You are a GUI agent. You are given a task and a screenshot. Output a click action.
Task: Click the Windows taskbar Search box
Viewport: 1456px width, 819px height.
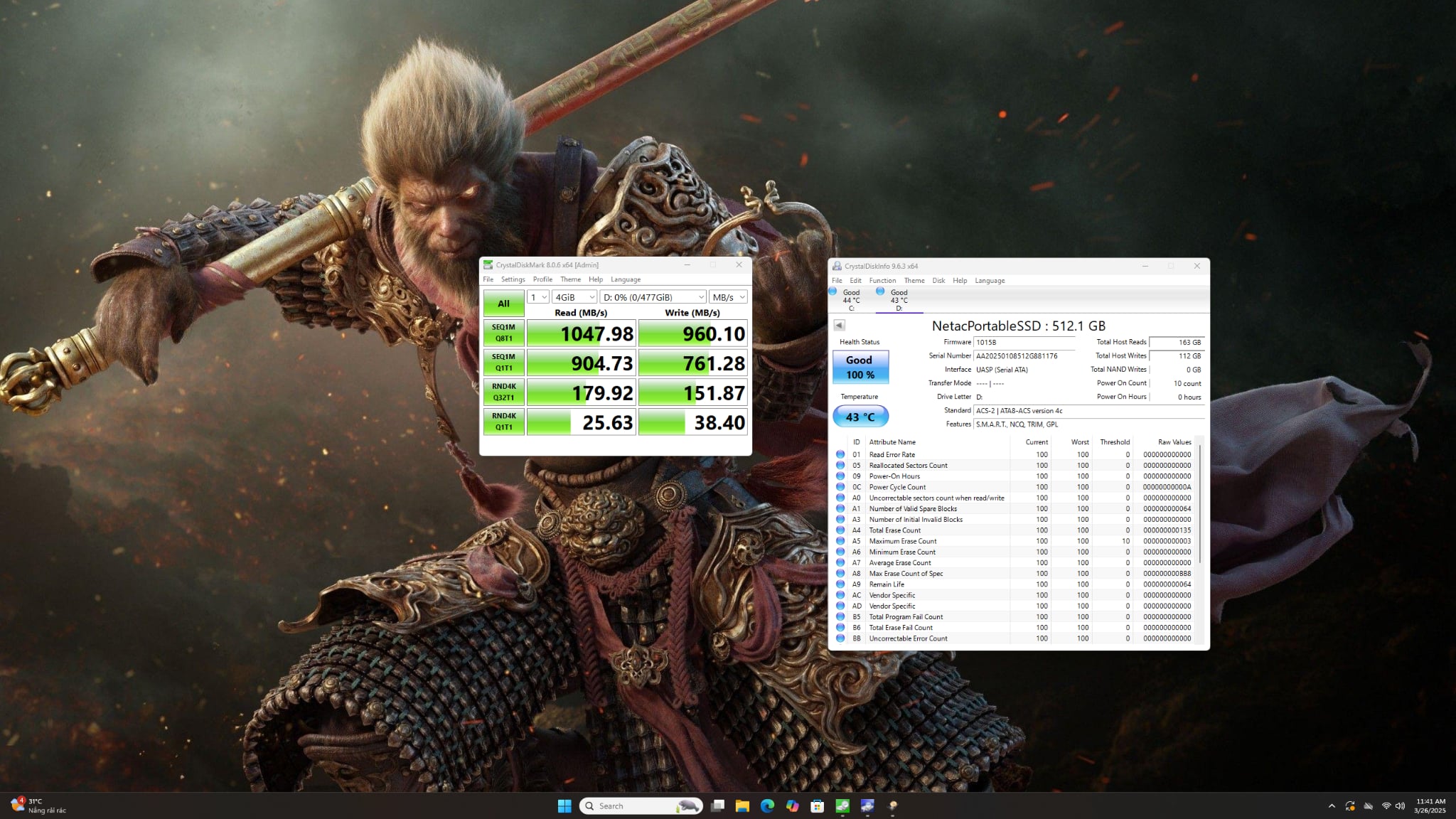click(x=641, y=805)
